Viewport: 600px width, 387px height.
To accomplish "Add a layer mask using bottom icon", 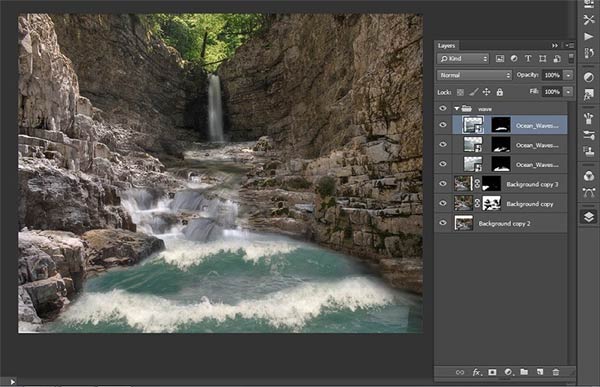I will click(x=492, y=372).
